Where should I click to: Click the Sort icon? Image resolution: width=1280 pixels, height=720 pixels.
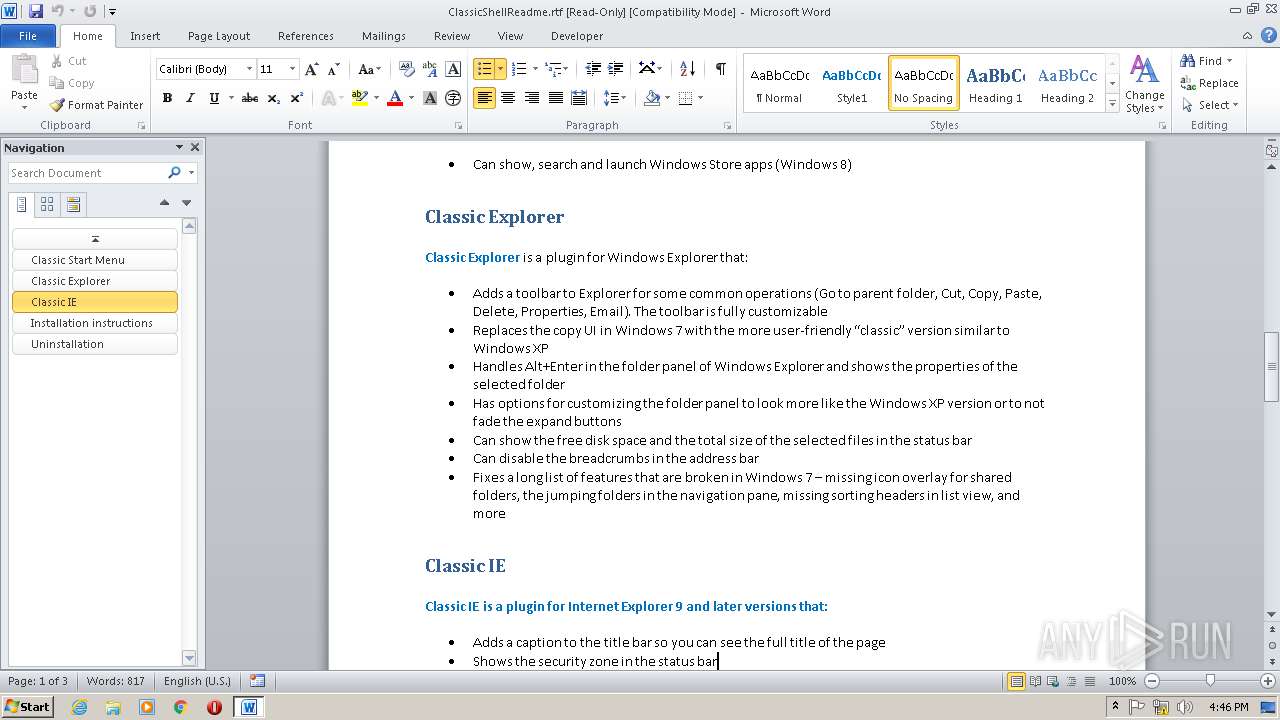coord(687,69)
